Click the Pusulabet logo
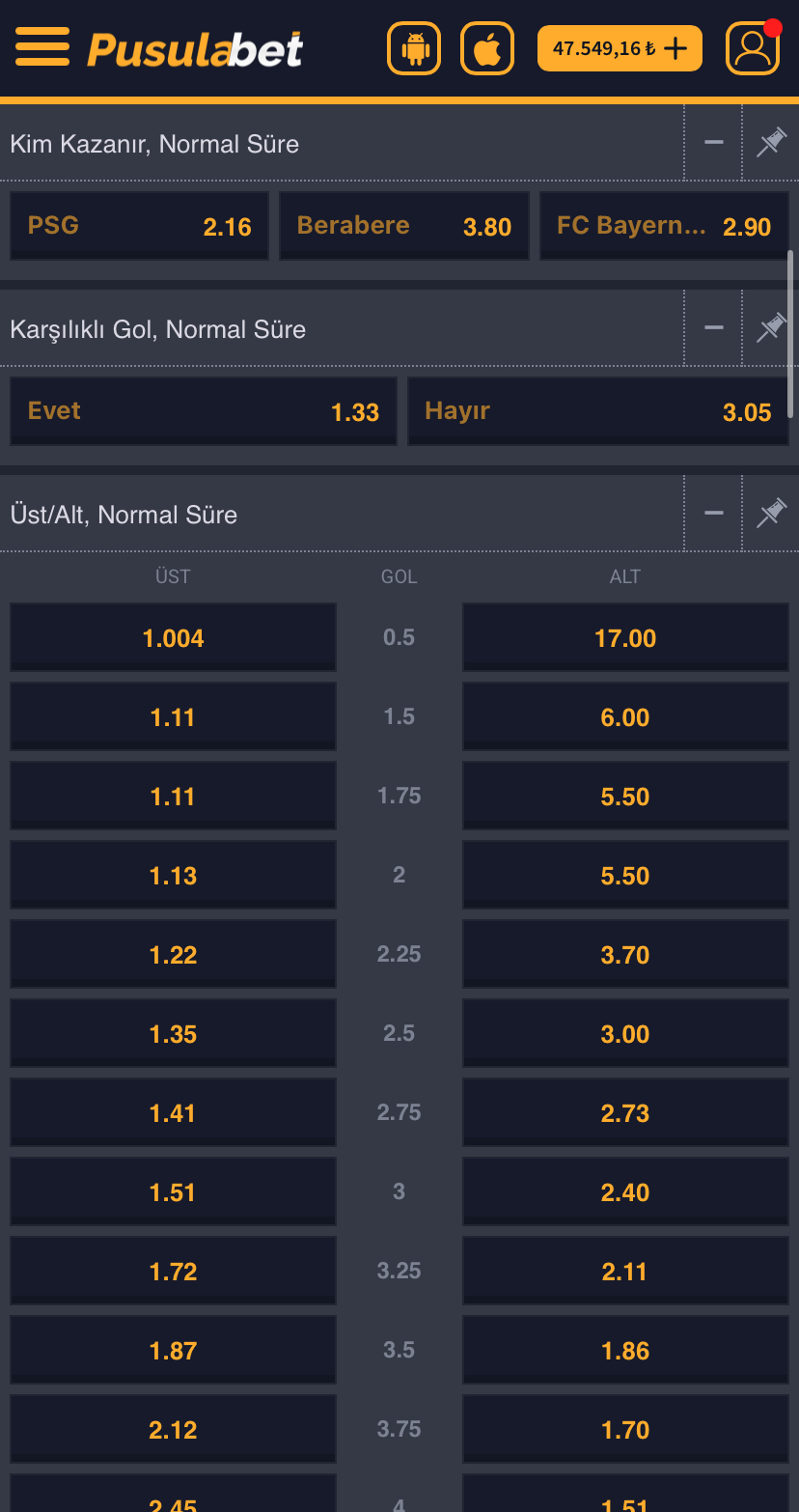 (195, 49)
